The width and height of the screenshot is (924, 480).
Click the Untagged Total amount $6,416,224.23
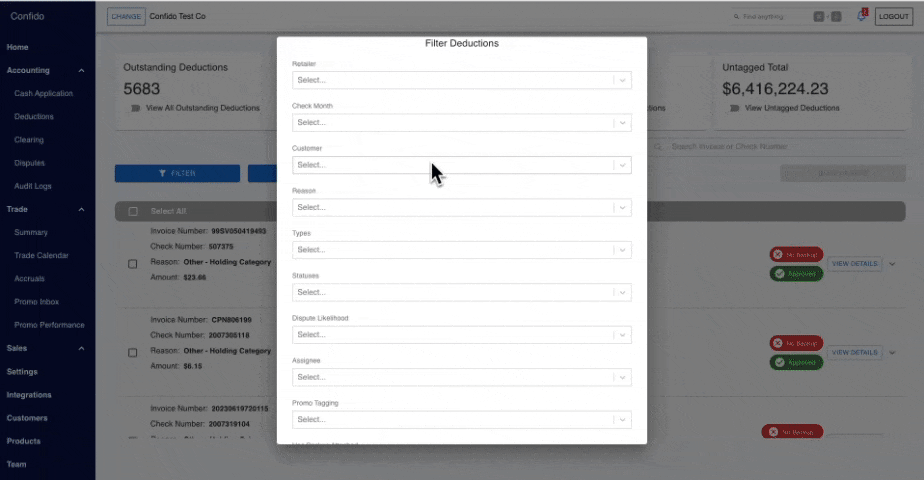tap(776, 89)
